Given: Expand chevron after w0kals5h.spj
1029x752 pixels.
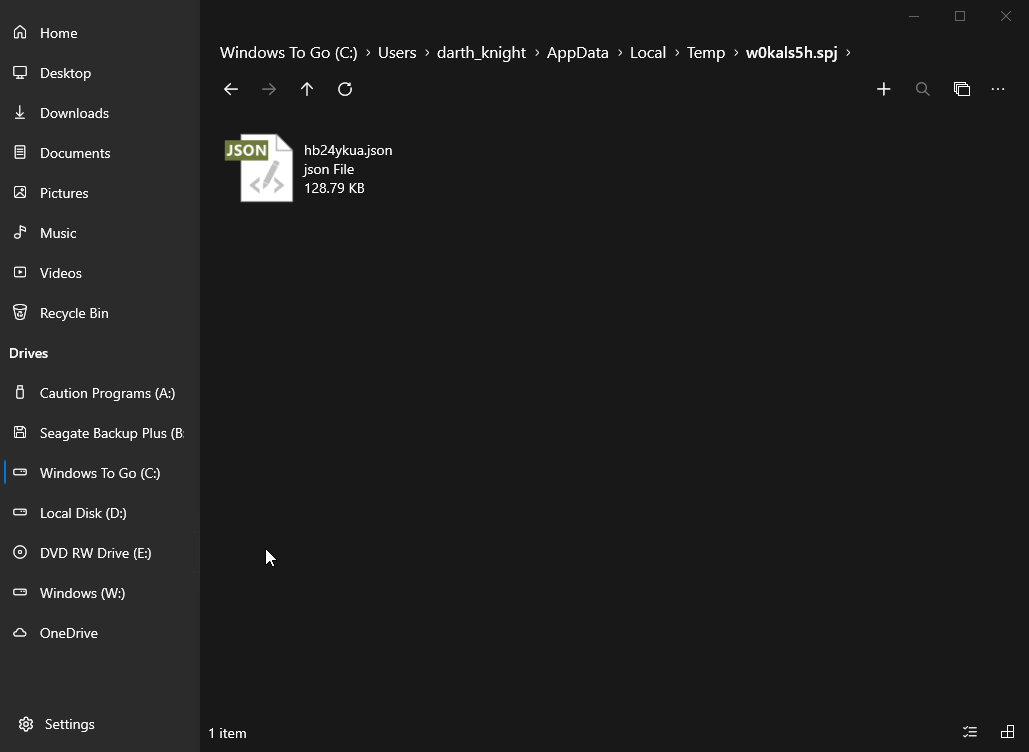Looking at the screenshot, I should point(848,52).
